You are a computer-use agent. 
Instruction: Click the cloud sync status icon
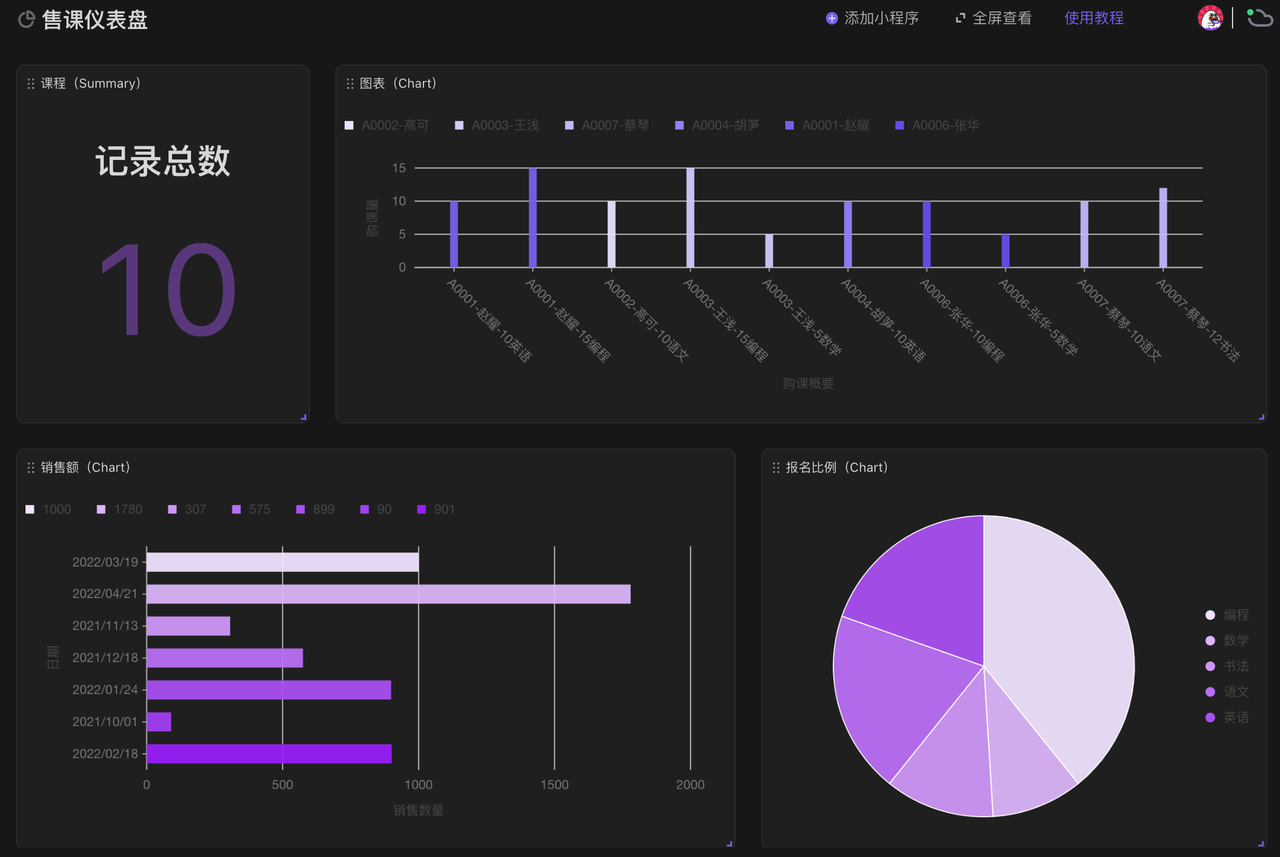point(1258,18)
